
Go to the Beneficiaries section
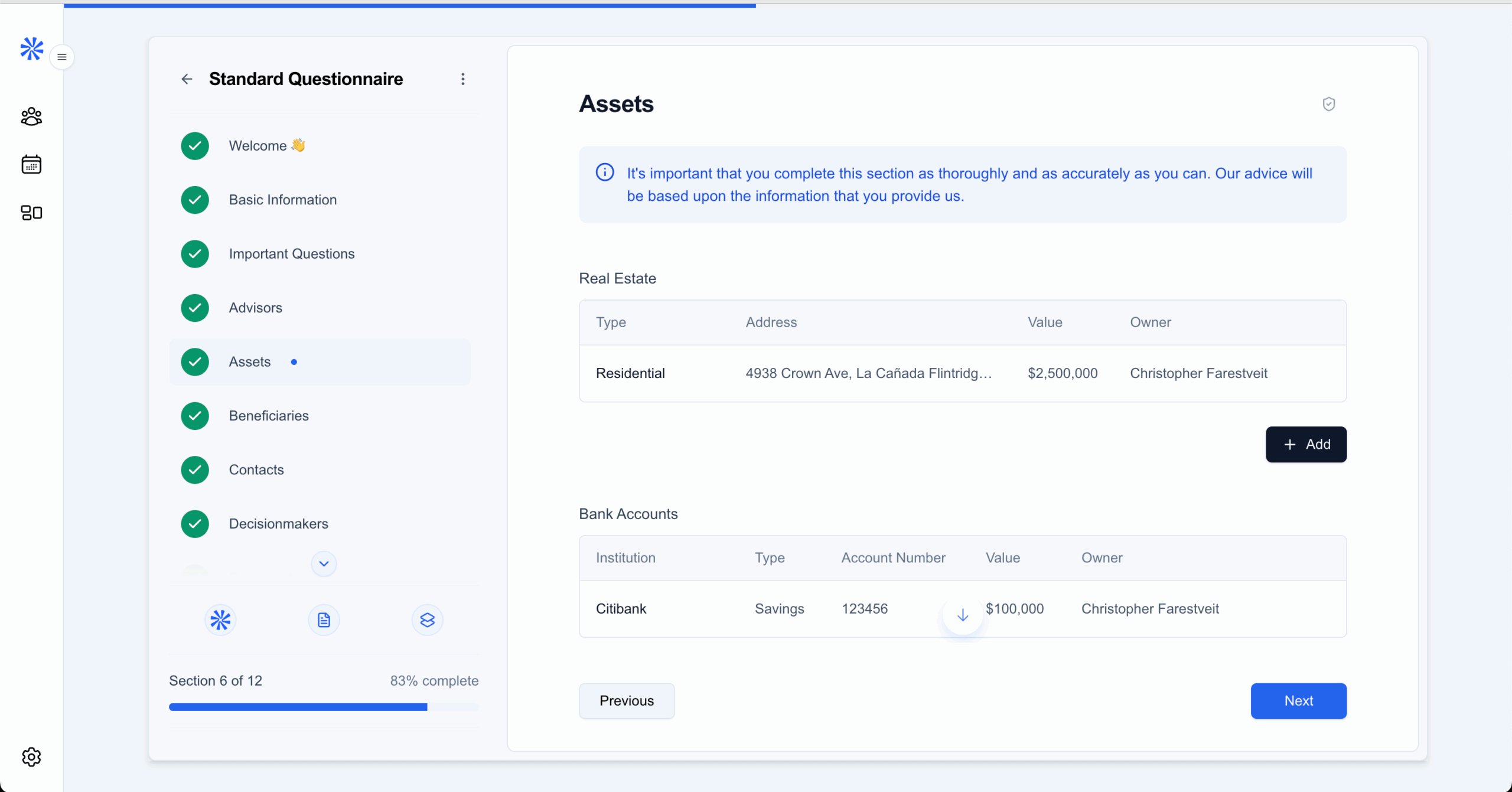click(x=269, y=416)
